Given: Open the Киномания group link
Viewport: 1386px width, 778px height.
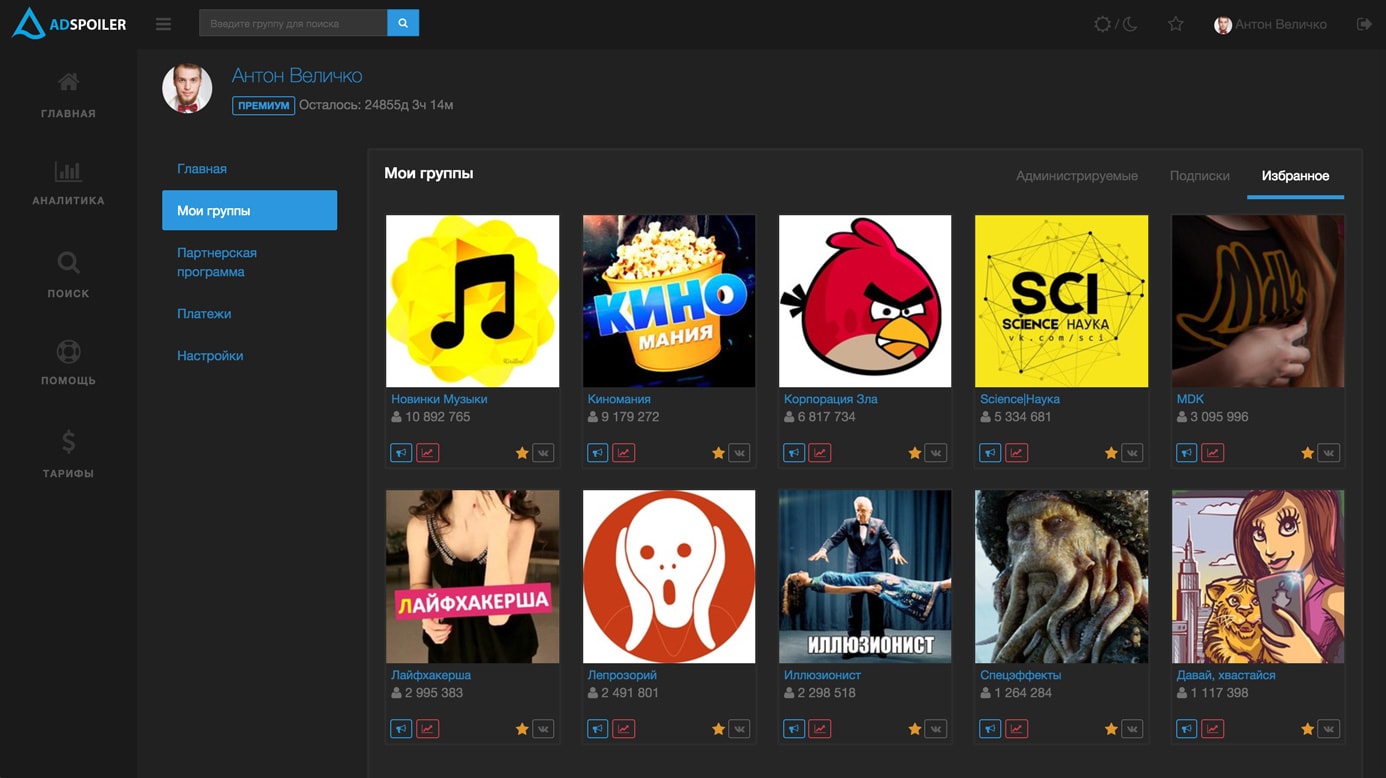Looking at the screenshot, I should [x=619, y=399].
